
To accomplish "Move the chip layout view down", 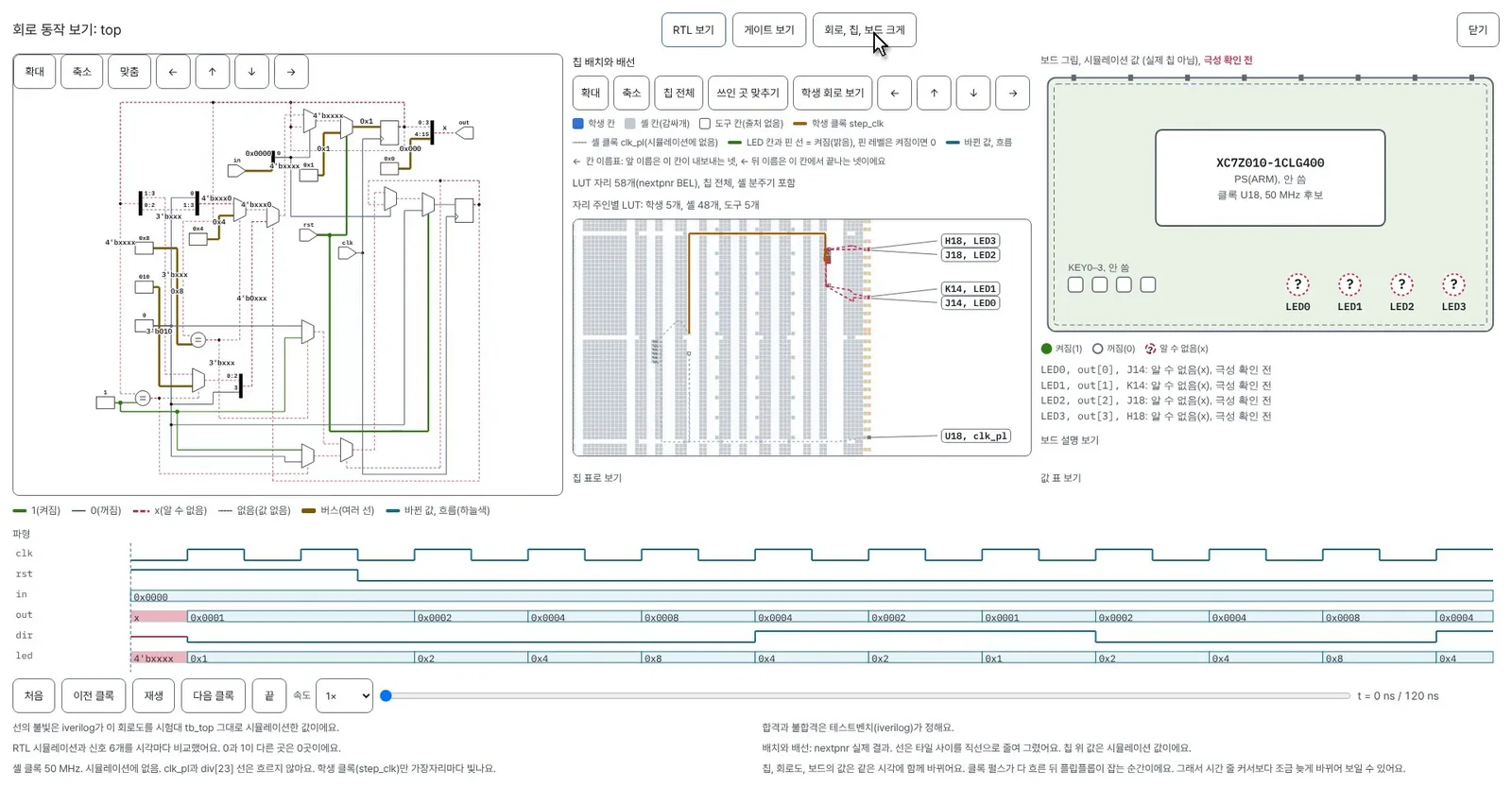I will [973, 93].
